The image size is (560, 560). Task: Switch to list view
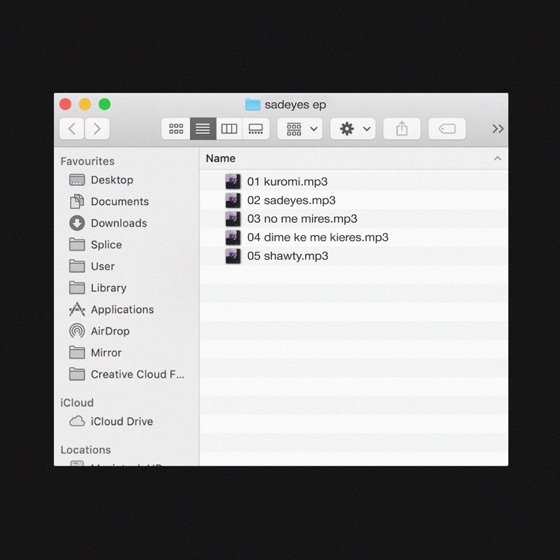click(x=203, y=129)
